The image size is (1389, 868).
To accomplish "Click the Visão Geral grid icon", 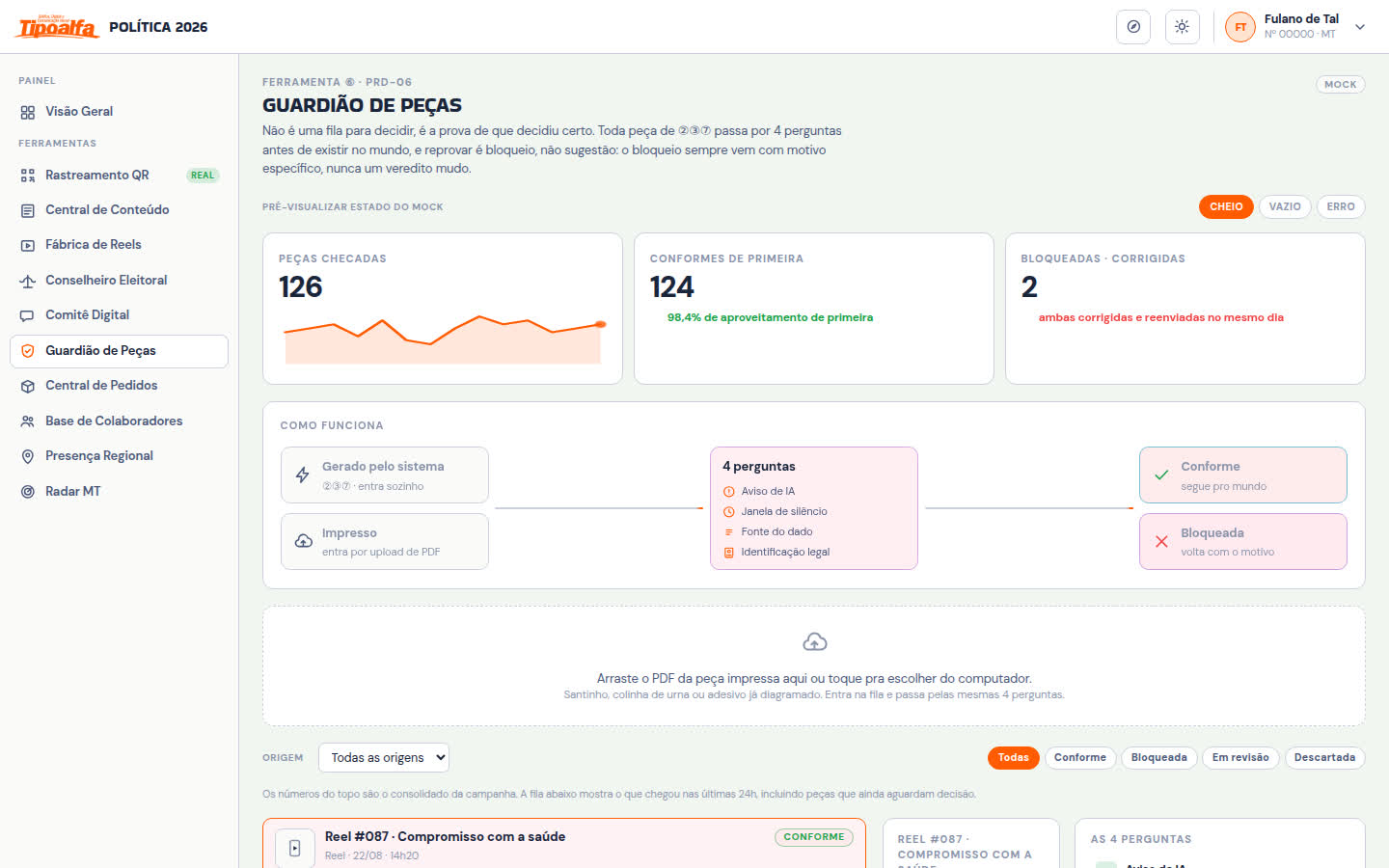I will (27, 112).
